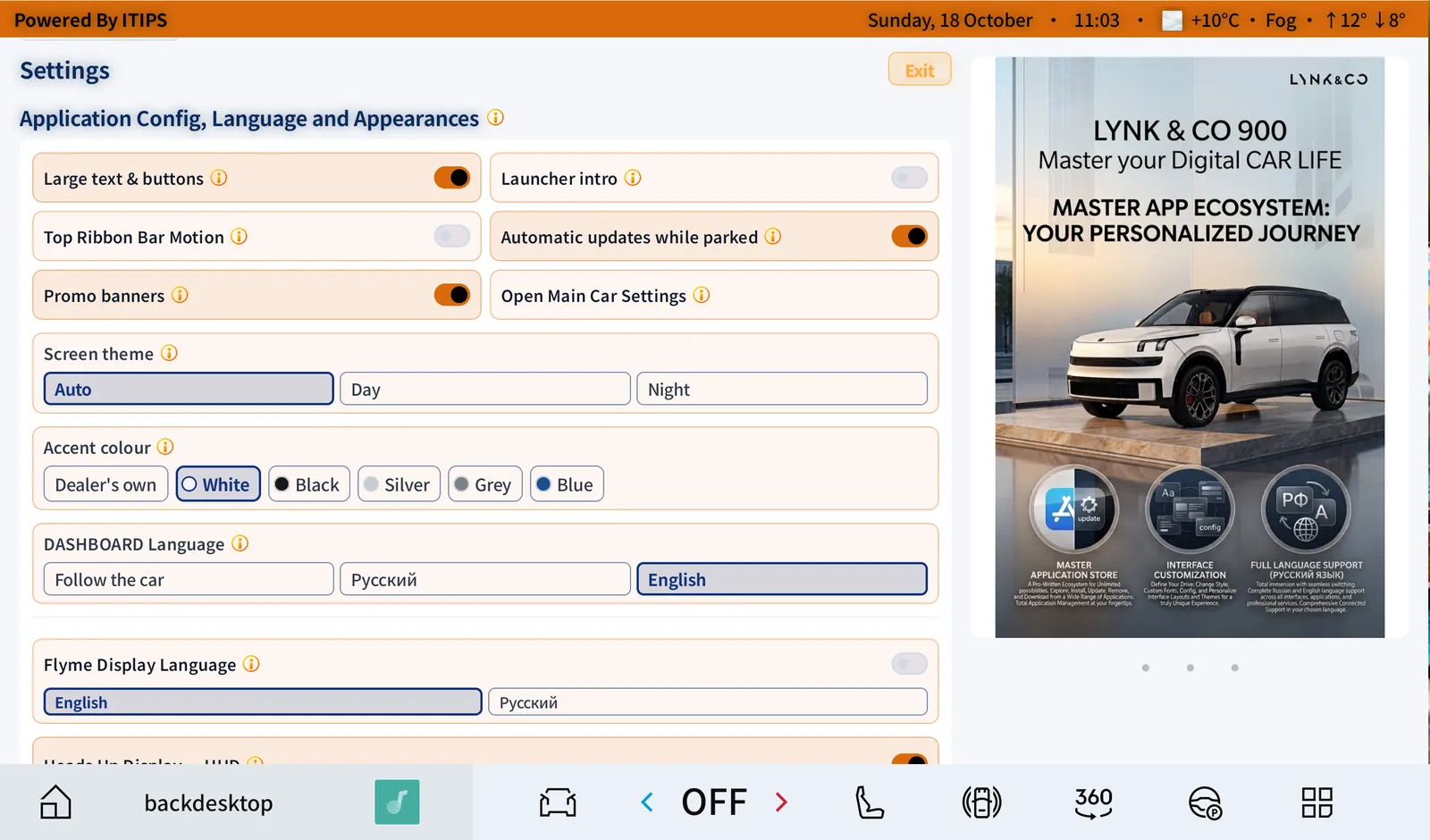Pick the Grey accent colour
The image size is (1430, 840).
coord(484,484)
